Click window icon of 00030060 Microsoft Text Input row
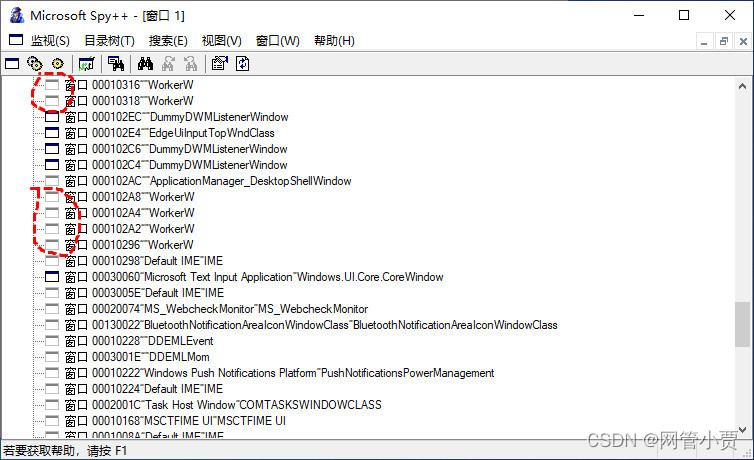This screenshot has height=460, width=754. 52,277
